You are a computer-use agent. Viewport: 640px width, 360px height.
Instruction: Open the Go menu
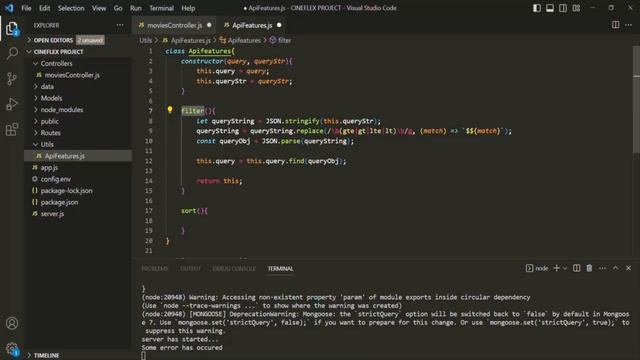click(x=118, y=8)
